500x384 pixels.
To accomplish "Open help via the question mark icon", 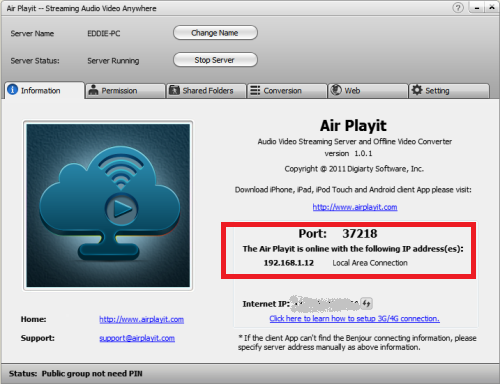I will coord(458,7).
